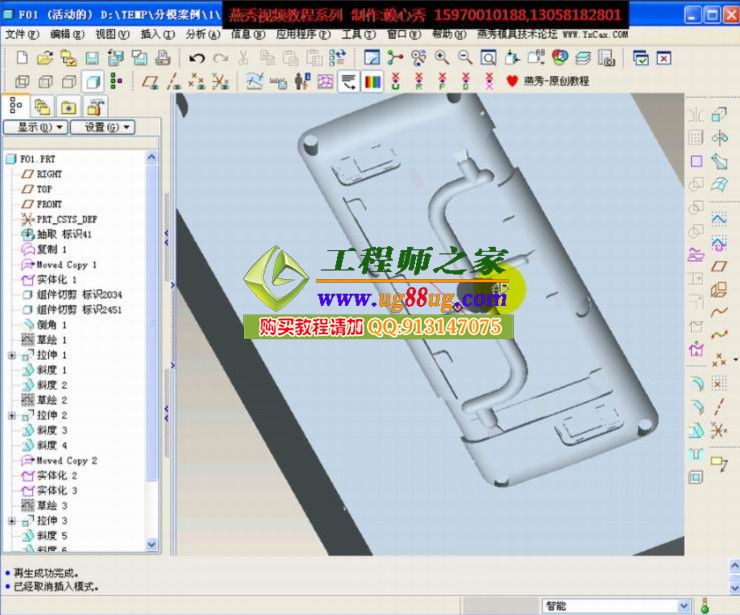Toggle coordinate system display icon

pyautogui.click(x=221, y=82)
